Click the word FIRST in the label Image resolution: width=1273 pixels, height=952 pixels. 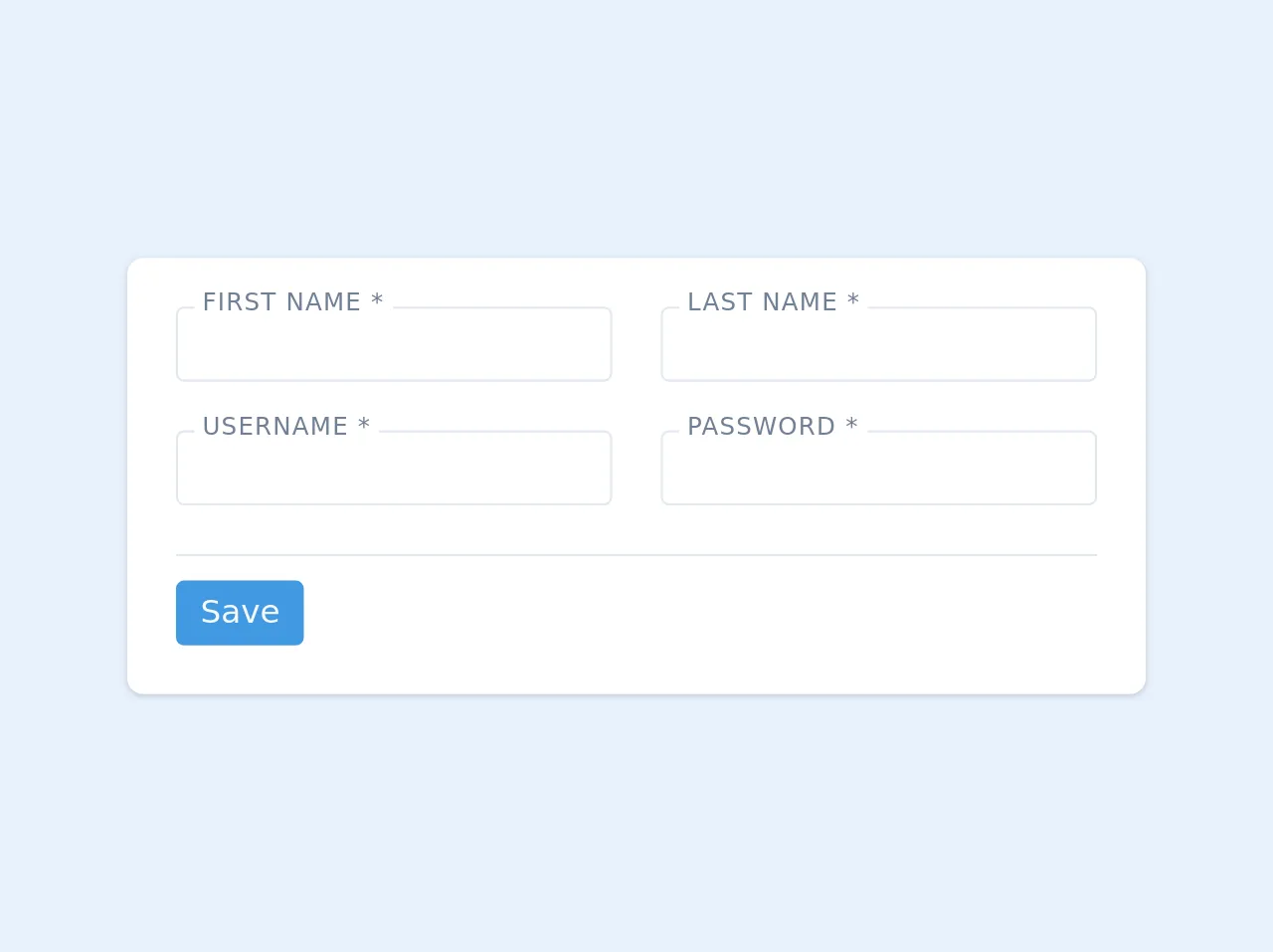(x=238, y=302)
